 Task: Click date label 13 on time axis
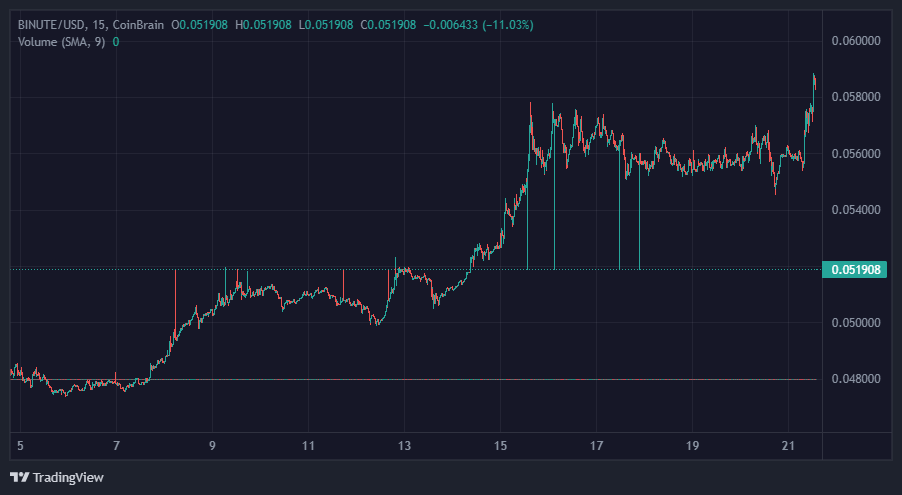(x=404, y=446)
